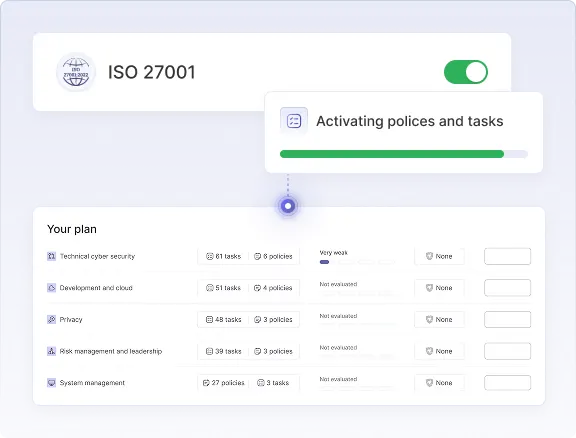
Task: Click empty box in Technical cyber security row
Action: pyautogui.click(x=507, y=256)
